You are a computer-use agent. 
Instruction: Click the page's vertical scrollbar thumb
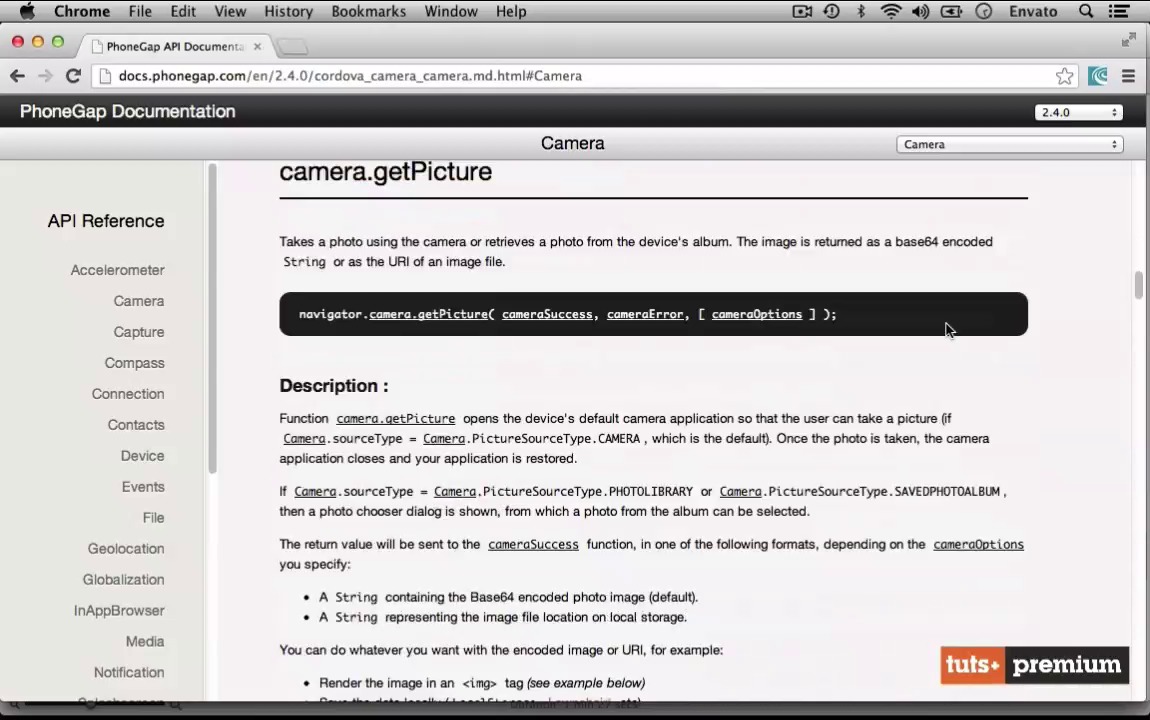1138,284
